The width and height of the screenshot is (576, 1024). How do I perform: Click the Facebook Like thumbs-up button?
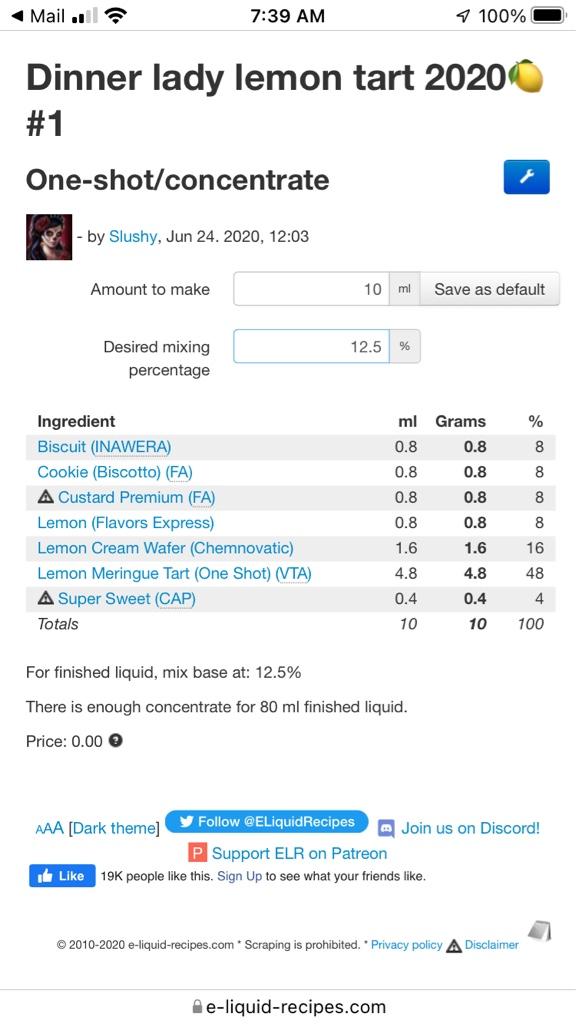[x=62, y=876]
